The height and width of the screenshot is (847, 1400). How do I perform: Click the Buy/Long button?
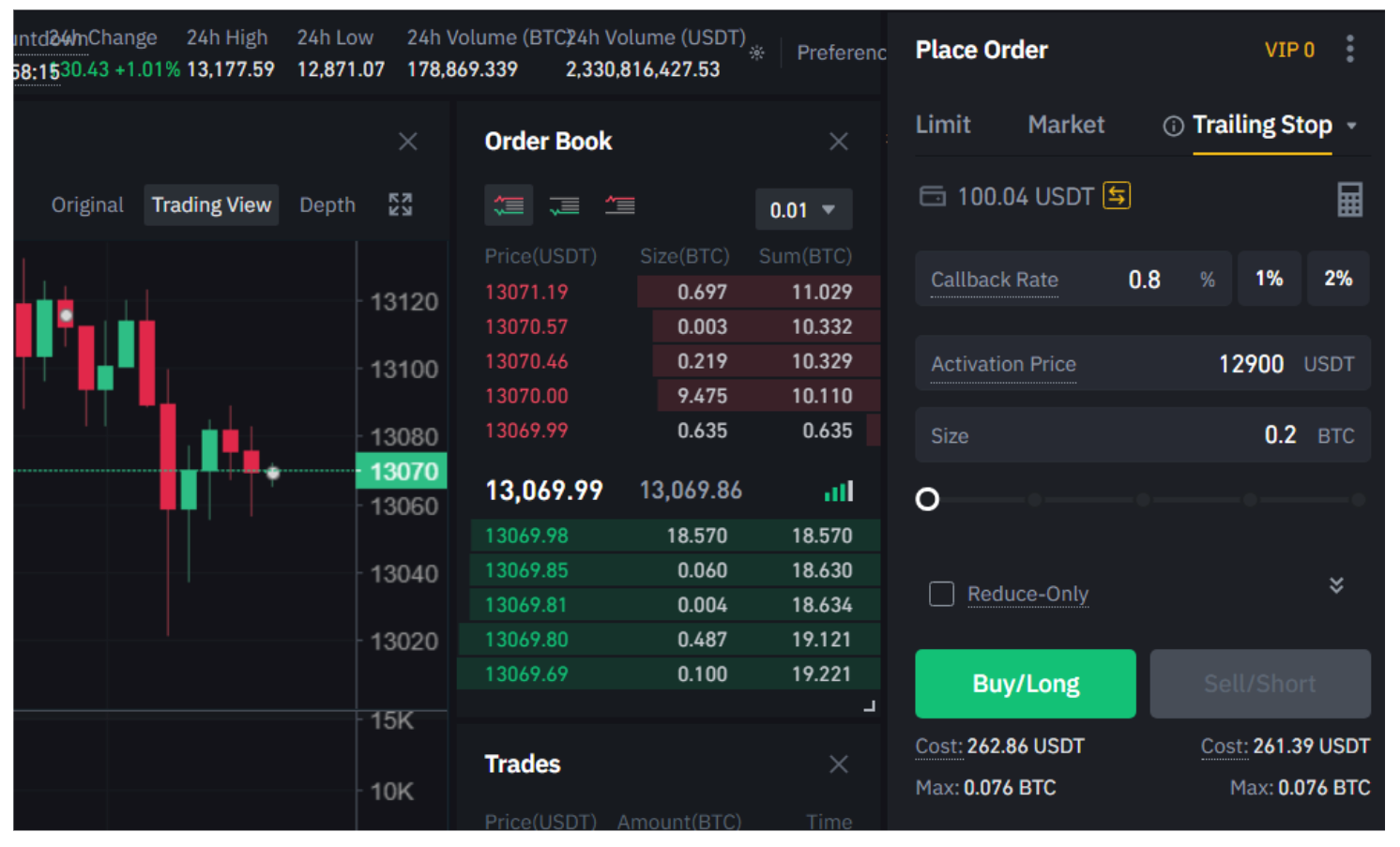(x=1025, y=684)
